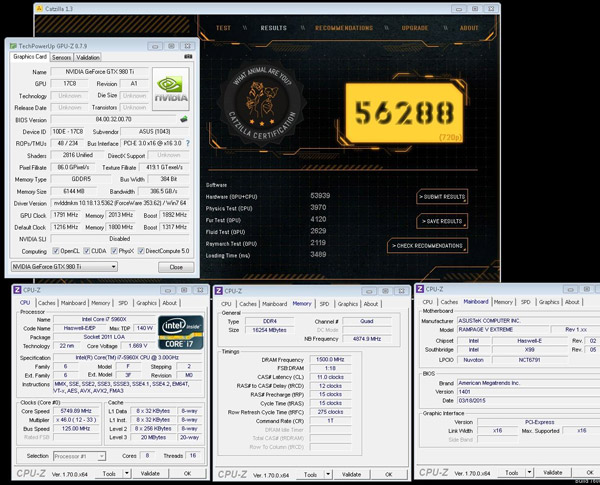Click the Close button in GPU-Z
The height and width of the screenshot is (485, 600).
176,267
